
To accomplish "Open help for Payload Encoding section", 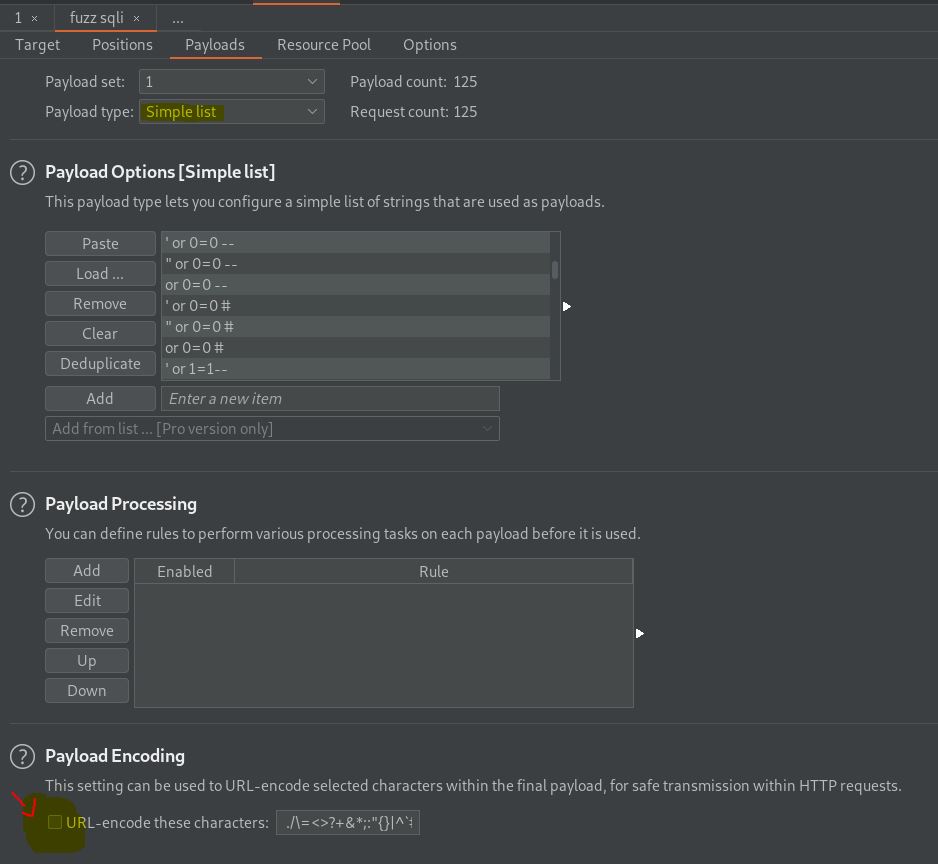I will click(x=23, y=756).
